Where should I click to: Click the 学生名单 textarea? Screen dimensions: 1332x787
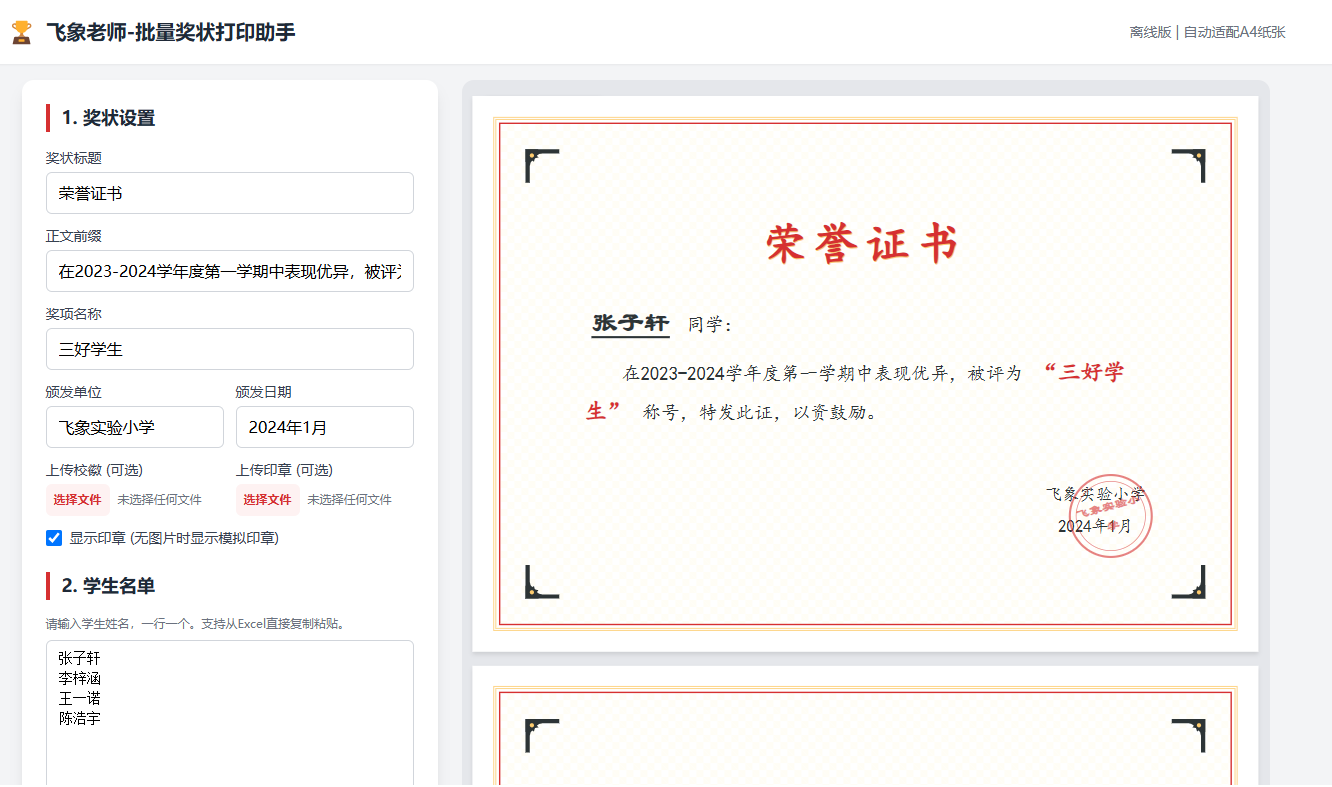[230, 714]
